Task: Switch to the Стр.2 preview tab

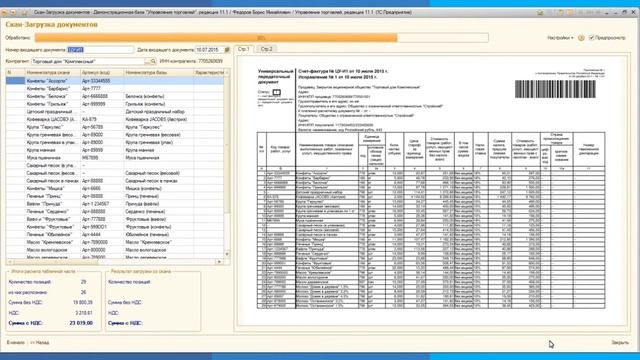Action: 266,49
